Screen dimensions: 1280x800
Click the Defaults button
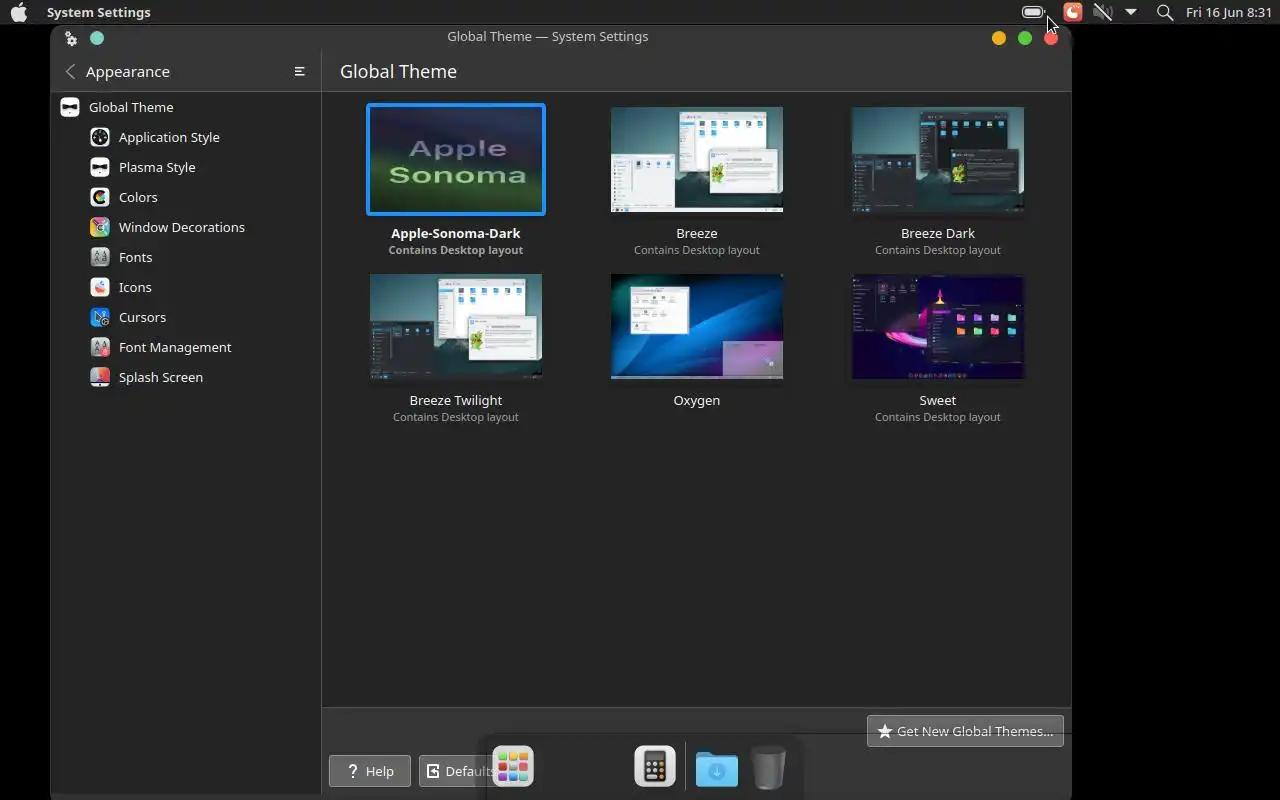pos(455,771)
